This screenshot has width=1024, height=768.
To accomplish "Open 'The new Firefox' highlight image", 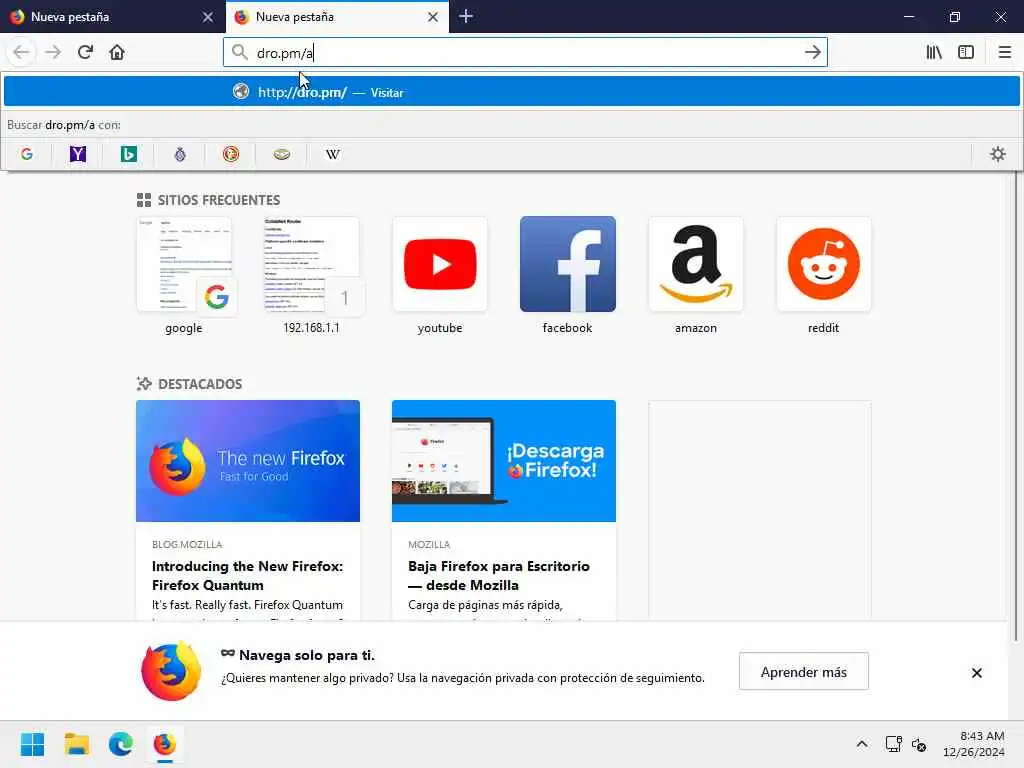I will point(248,461).
